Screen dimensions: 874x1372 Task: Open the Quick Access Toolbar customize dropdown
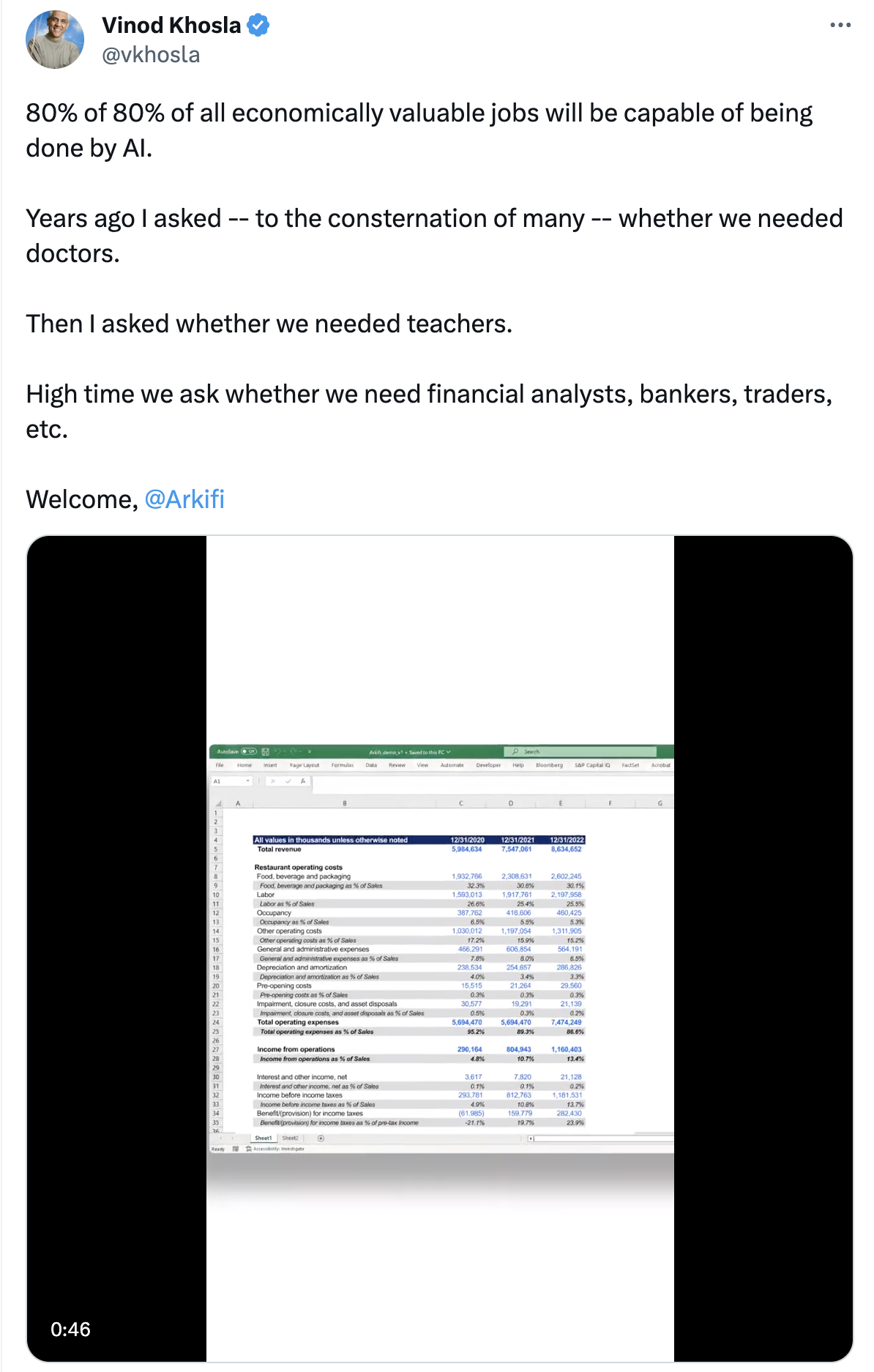pos(309,752)
